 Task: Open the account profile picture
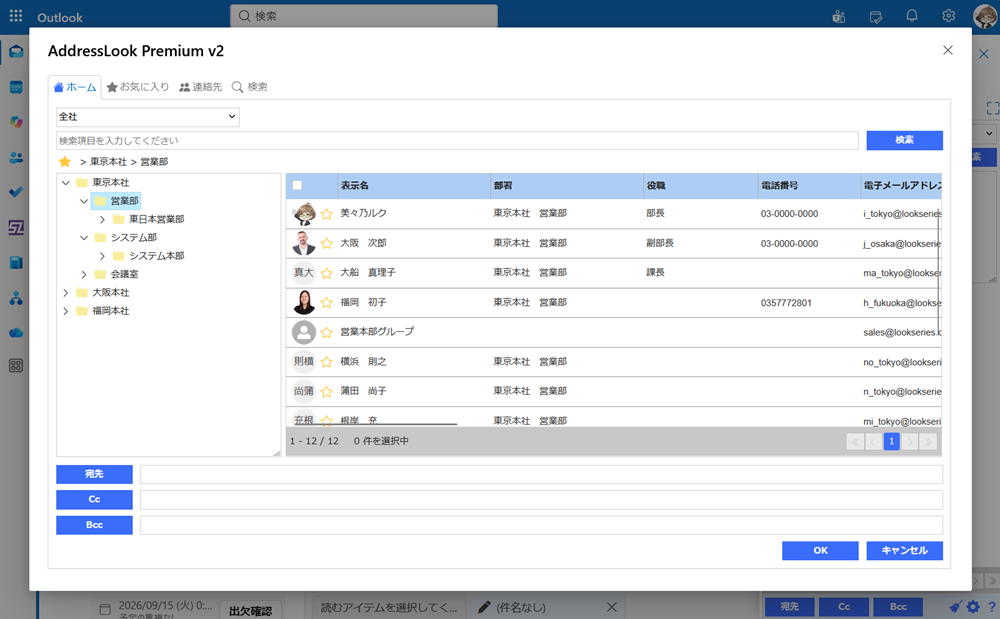(x=985, y=16)
